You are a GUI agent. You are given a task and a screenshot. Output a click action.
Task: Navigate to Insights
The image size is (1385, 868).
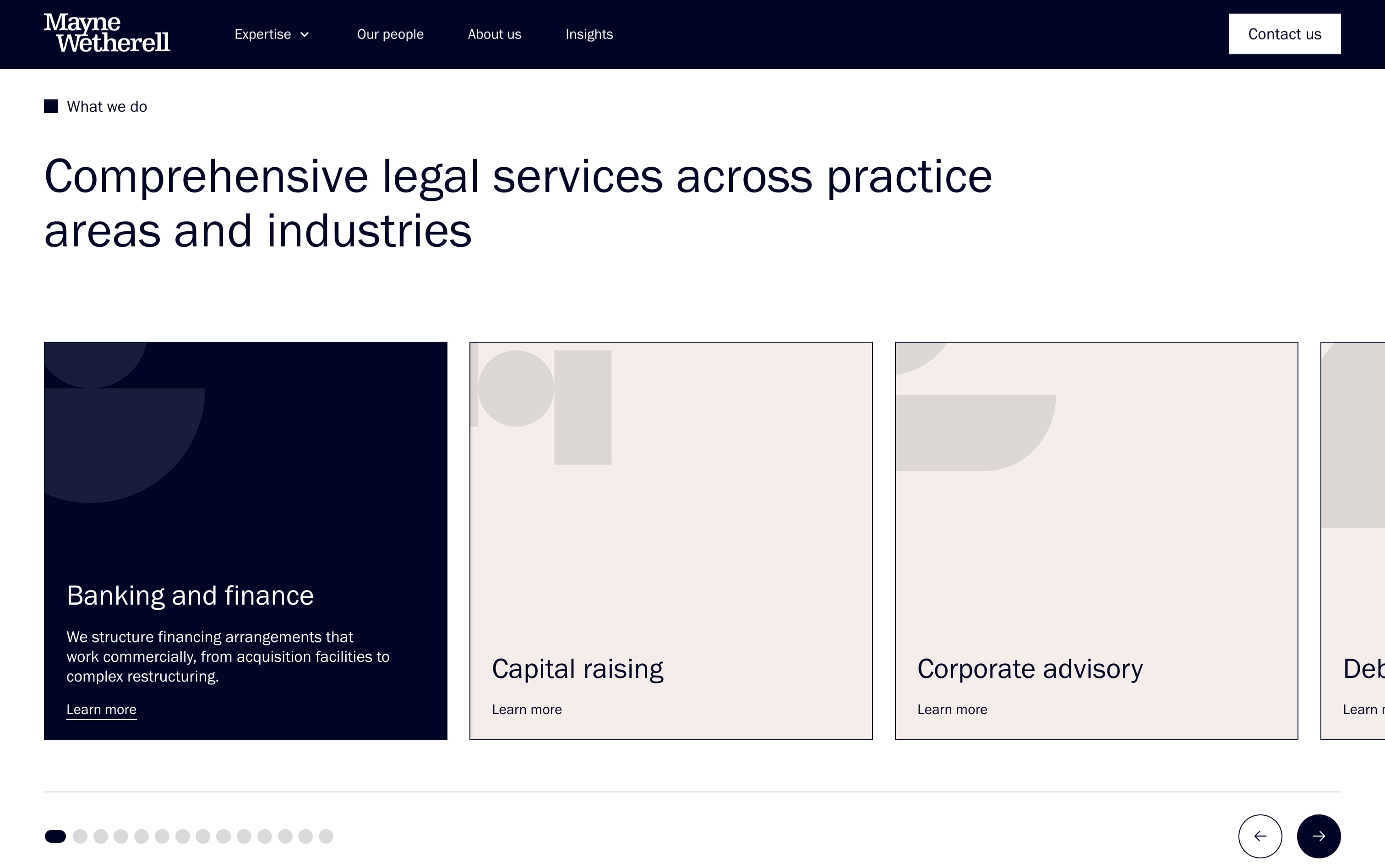pos(589,34)
